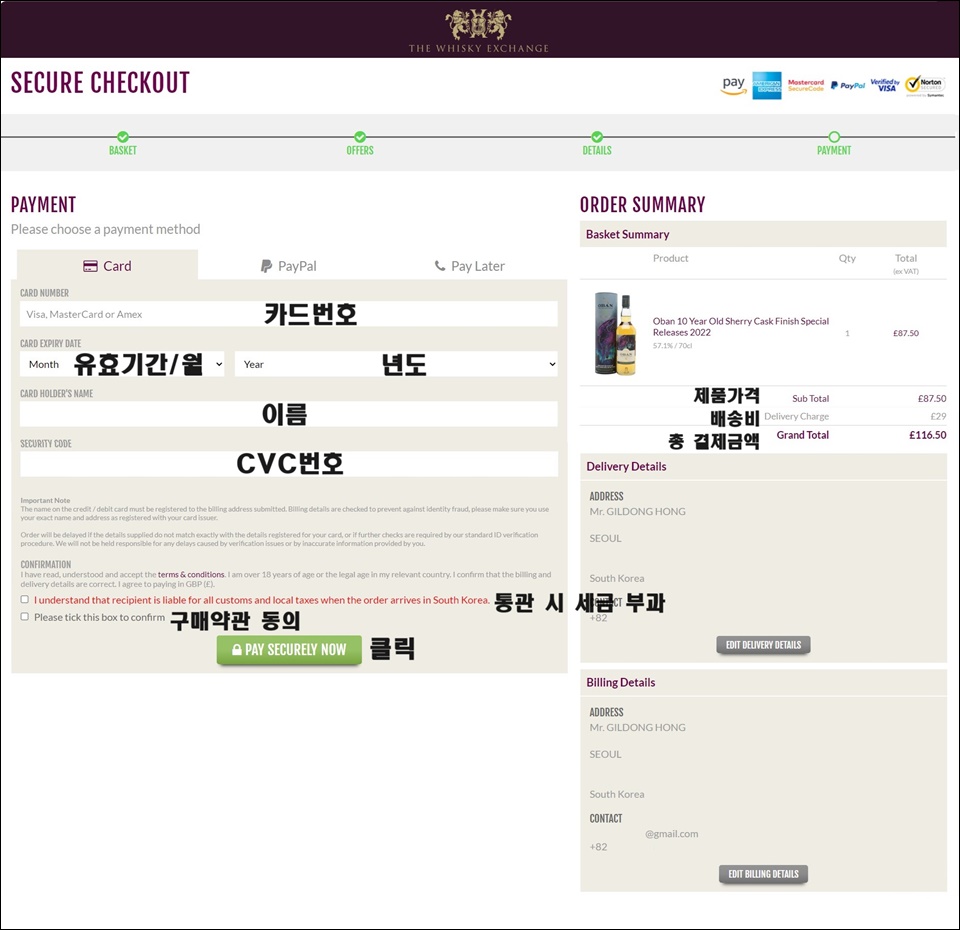The image size is (960, 930).
Task: Click the Sub Total £87.50 value
Action: coord(931,398)
